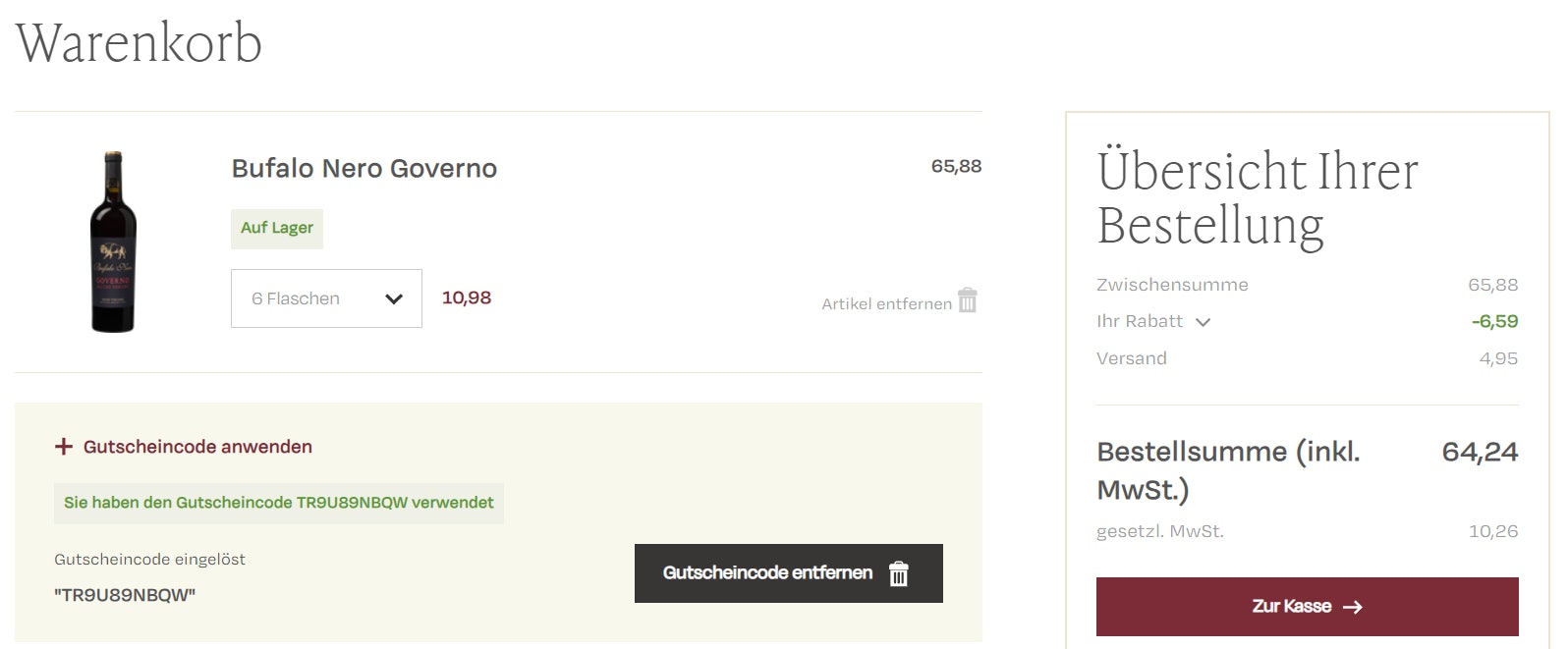1568x649 pixels.
Task: Click the Ihr Rabatt label
Action: (x=1140, y=321)
